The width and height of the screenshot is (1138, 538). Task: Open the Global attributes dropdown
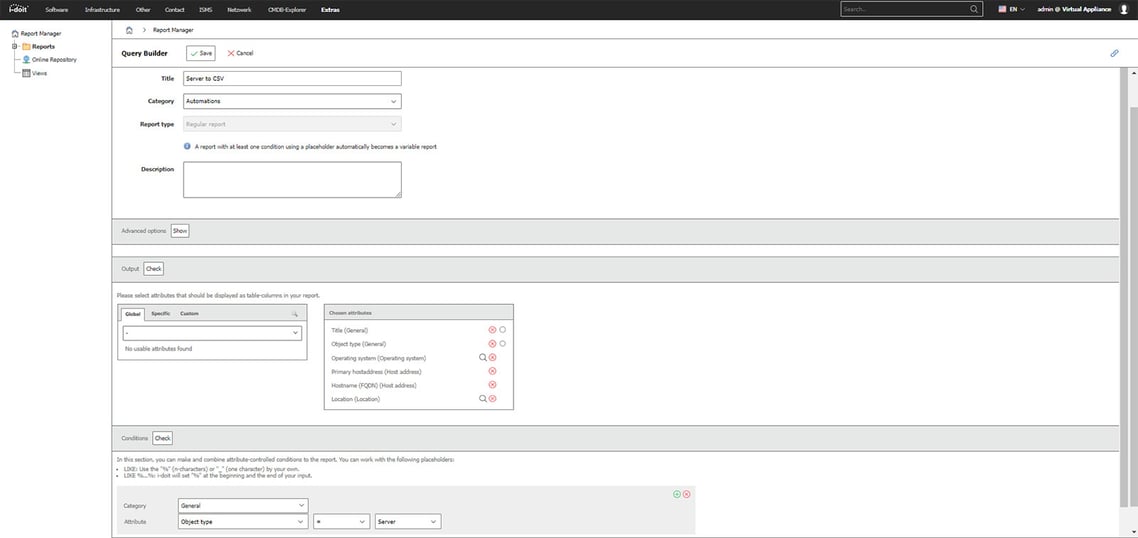[212, 333]
